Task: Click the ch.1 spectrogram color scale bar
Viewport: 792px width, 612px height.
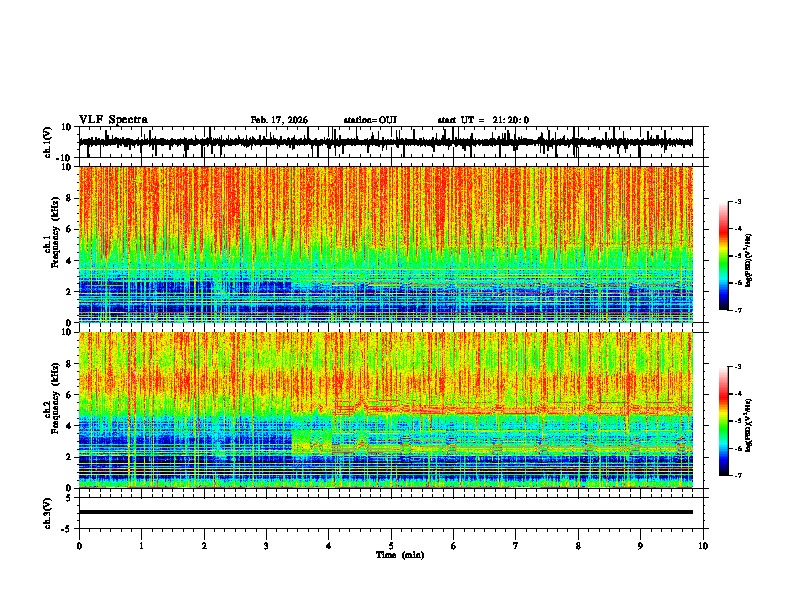Action: coord(723,256)
